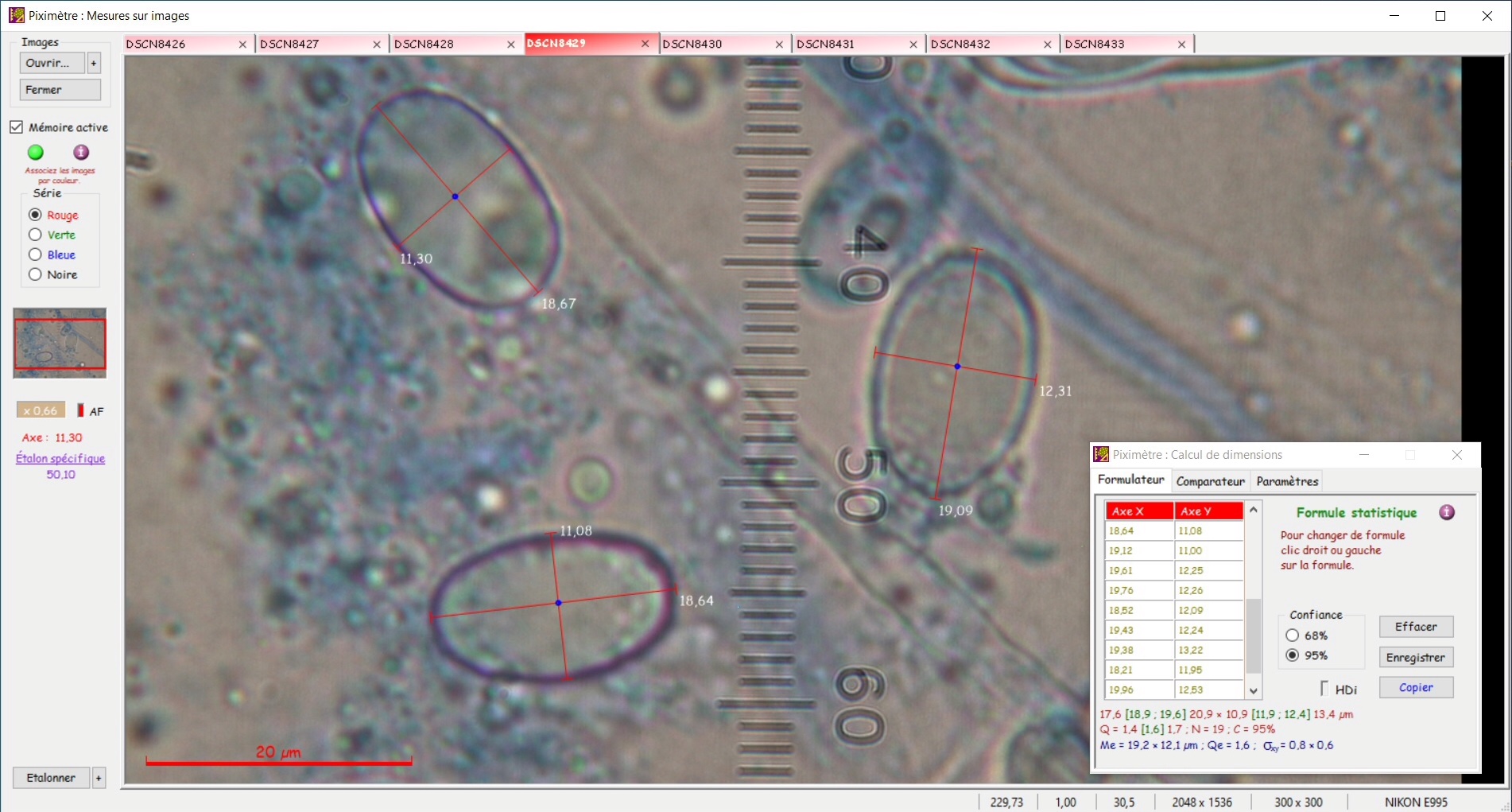This screenshot has width=1512, height=812.
Task: Expand plus button beside Etalonner
Action: tap(99, 778)
